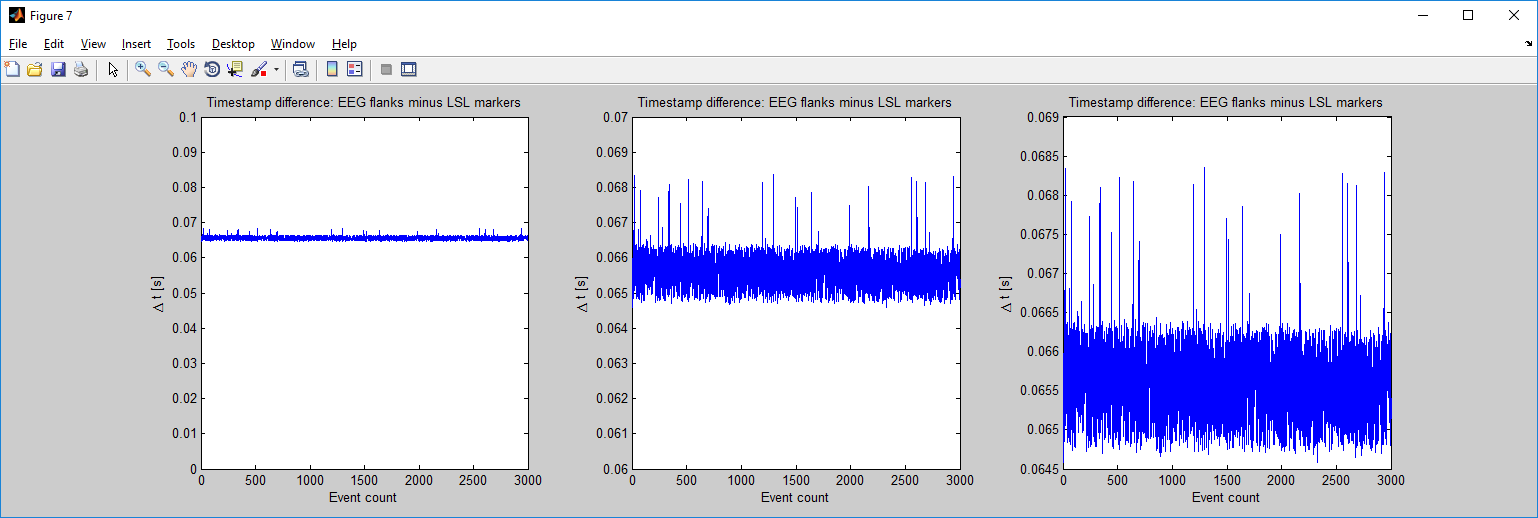Image resolution: width=1538 pixels, height=518 pixels.
Task: Enable the Rotate 3D tool
Action: click(x=212, y=70)
